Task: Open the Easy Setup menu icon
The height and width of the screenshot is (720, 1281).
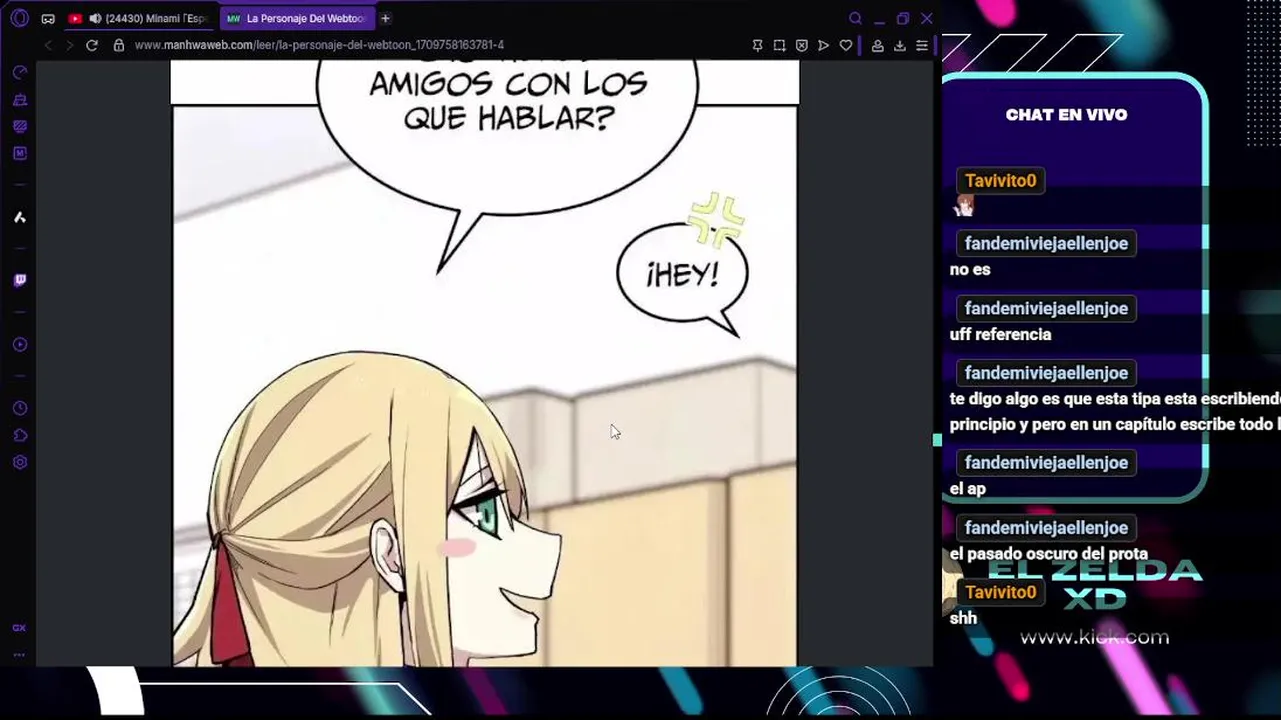Action: [x=922, y=45]
